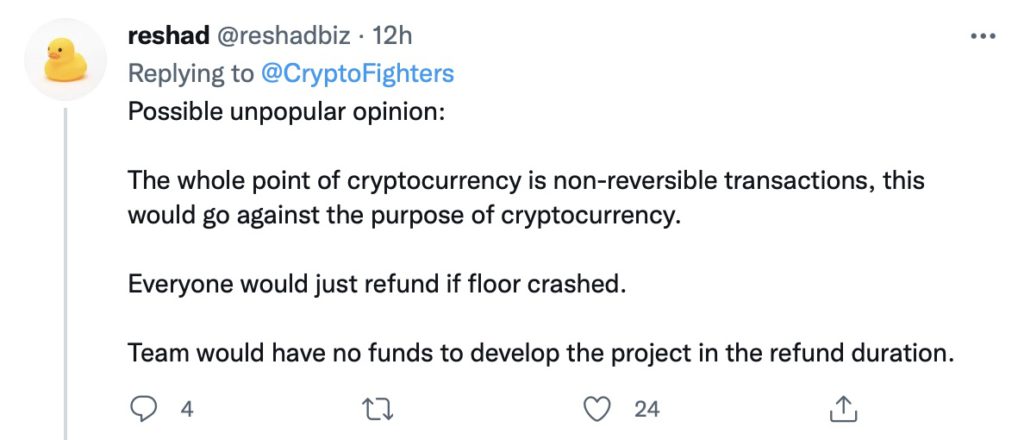Open the three-dot more options menu
The height and width of the screenshot is (440, 1024).
[x=983, y=37]
